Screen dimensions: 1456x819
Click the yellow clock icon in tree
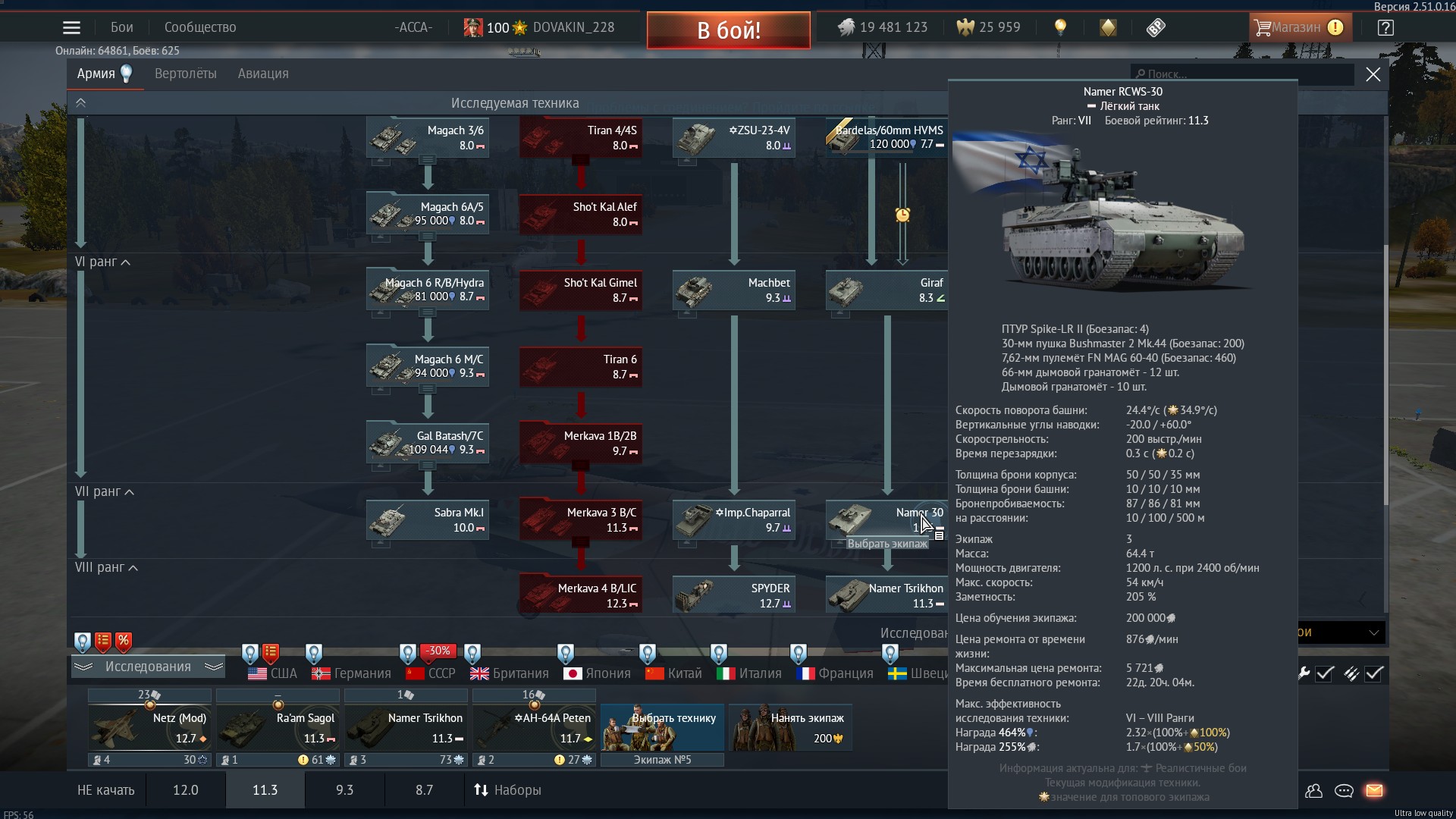click(x=902, y=215)
